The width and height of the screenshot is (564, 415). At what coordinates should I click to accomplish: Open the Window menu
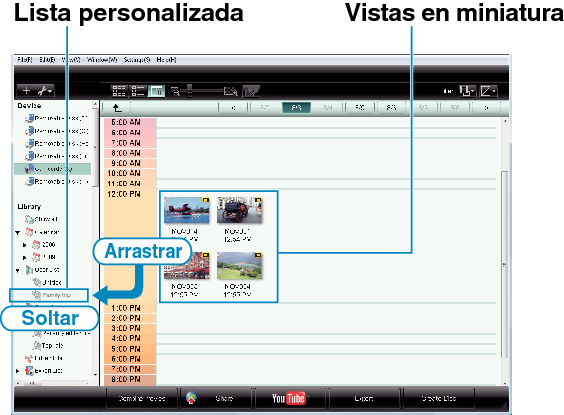click(x=102, y=60)
